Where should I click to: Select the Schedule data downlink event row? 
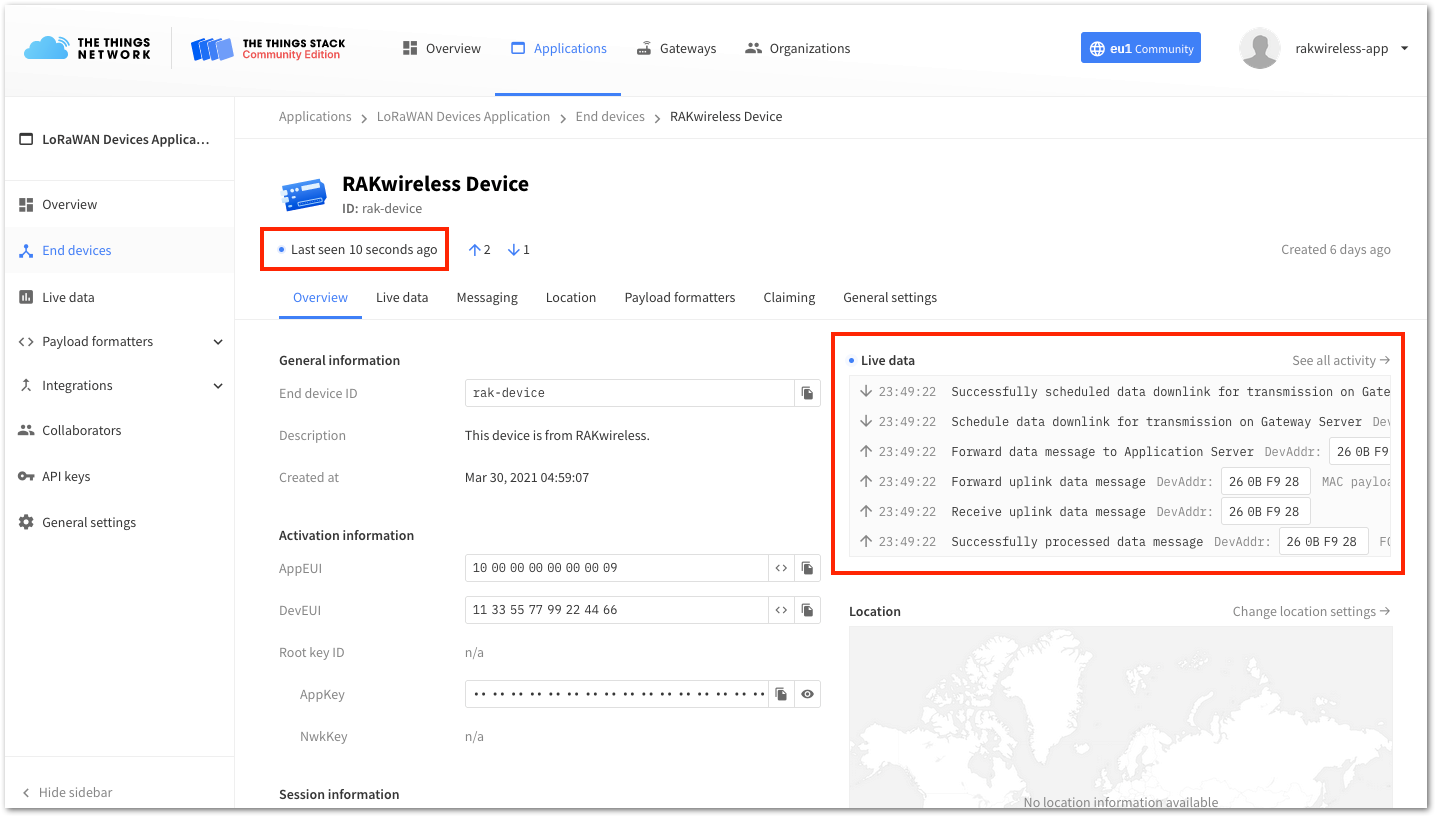[x=1120, y=422]
